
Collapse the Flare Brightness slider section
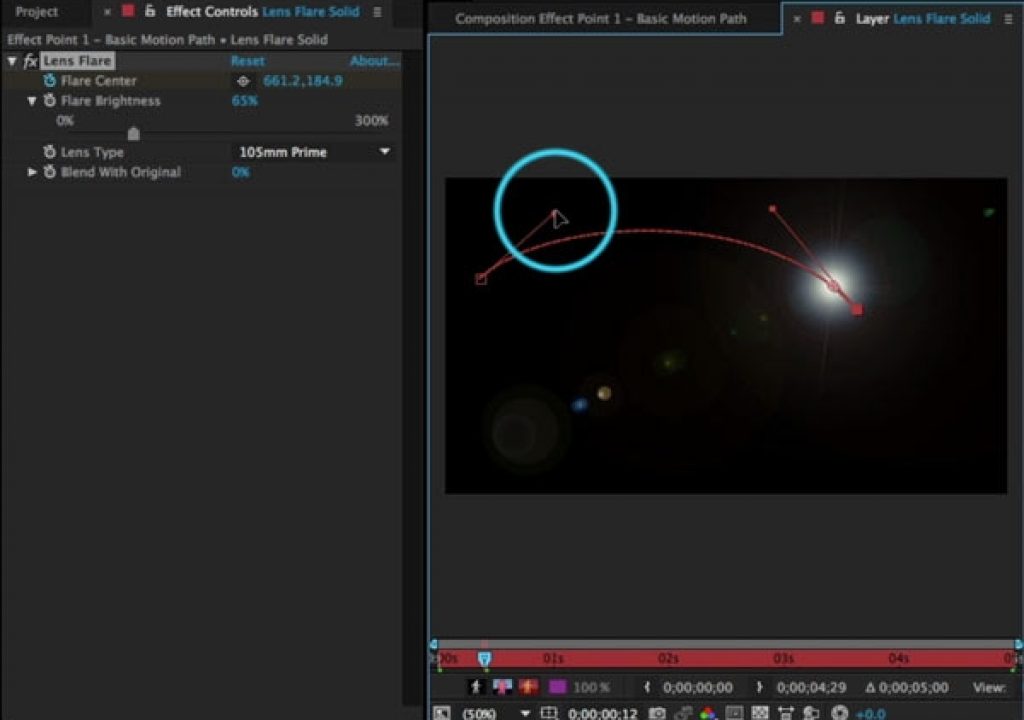coord(31,101)
